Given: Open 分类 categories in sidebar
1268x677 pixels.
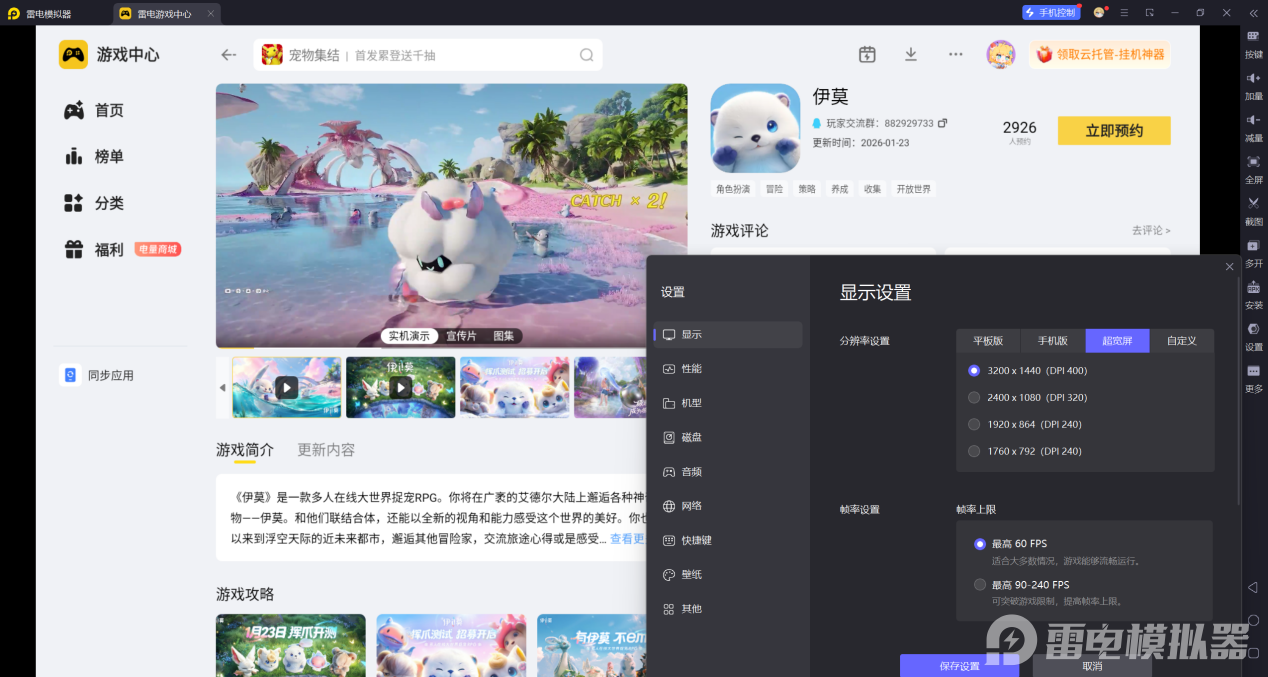Looking at the screenshot, I should click(x=94, y=203).
